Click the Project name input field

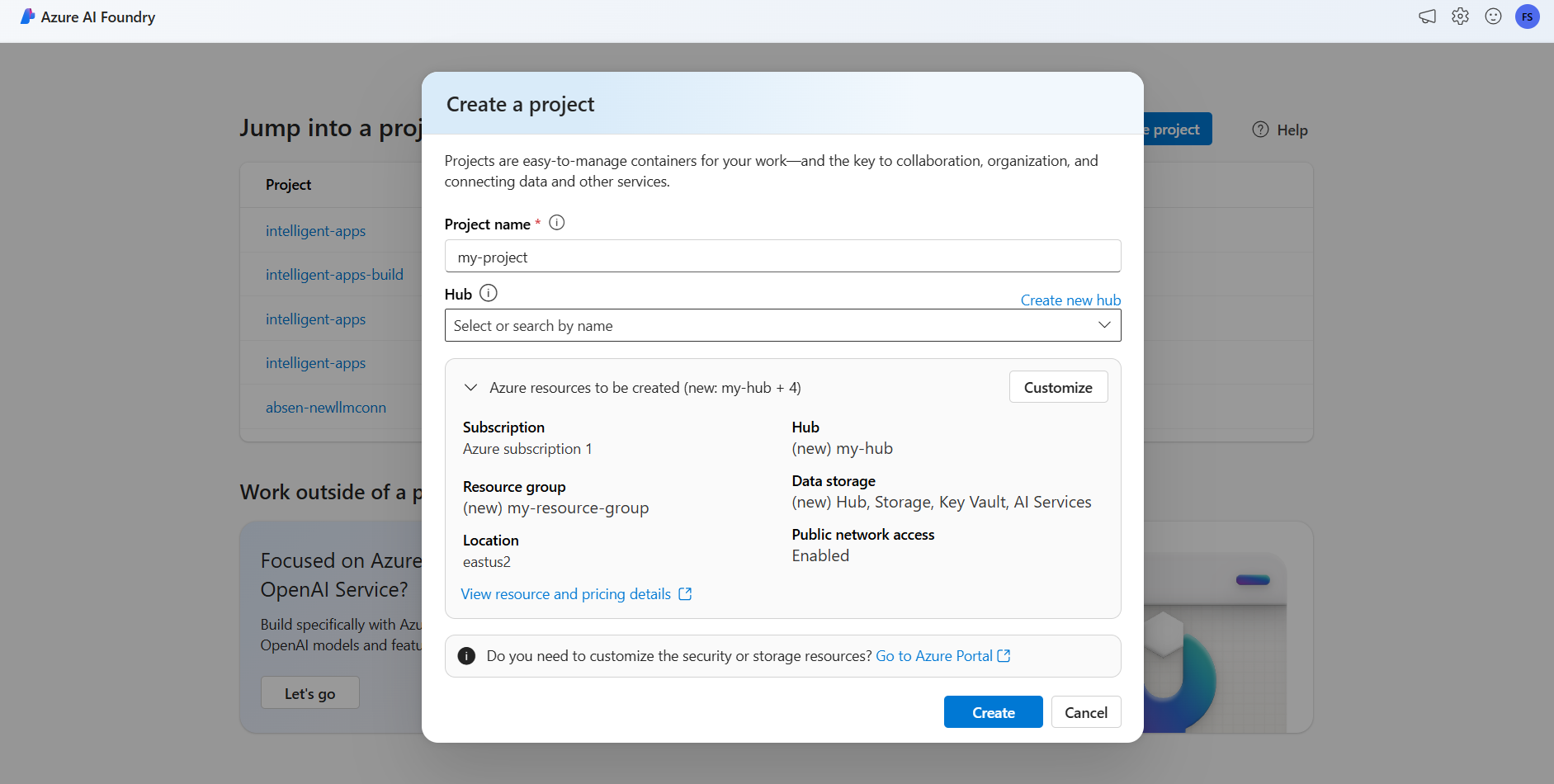(x=782, y=257)
